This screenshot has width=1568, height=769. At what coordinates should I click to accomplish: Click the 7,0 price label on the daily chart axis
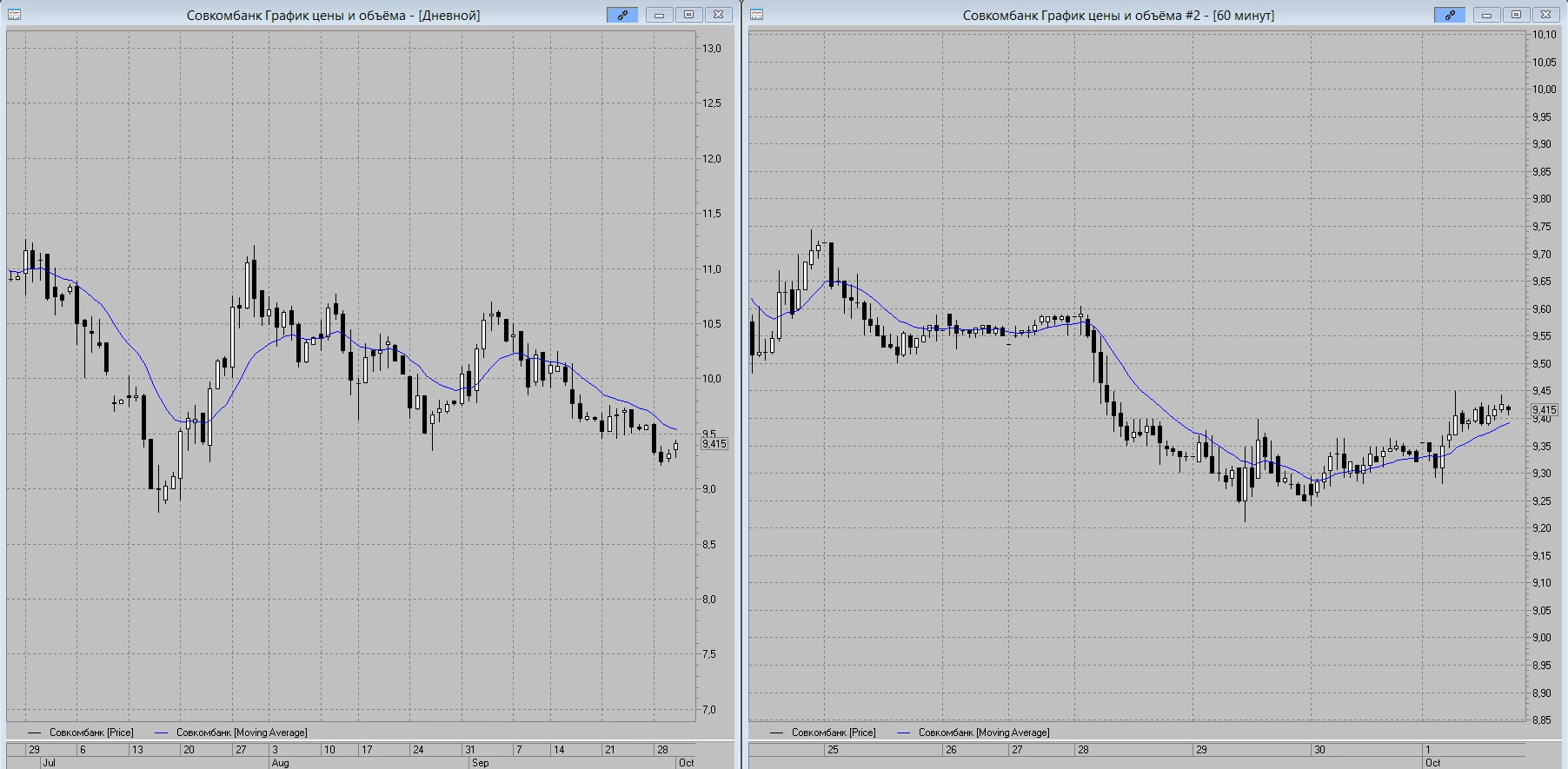[x=709, y=710]
